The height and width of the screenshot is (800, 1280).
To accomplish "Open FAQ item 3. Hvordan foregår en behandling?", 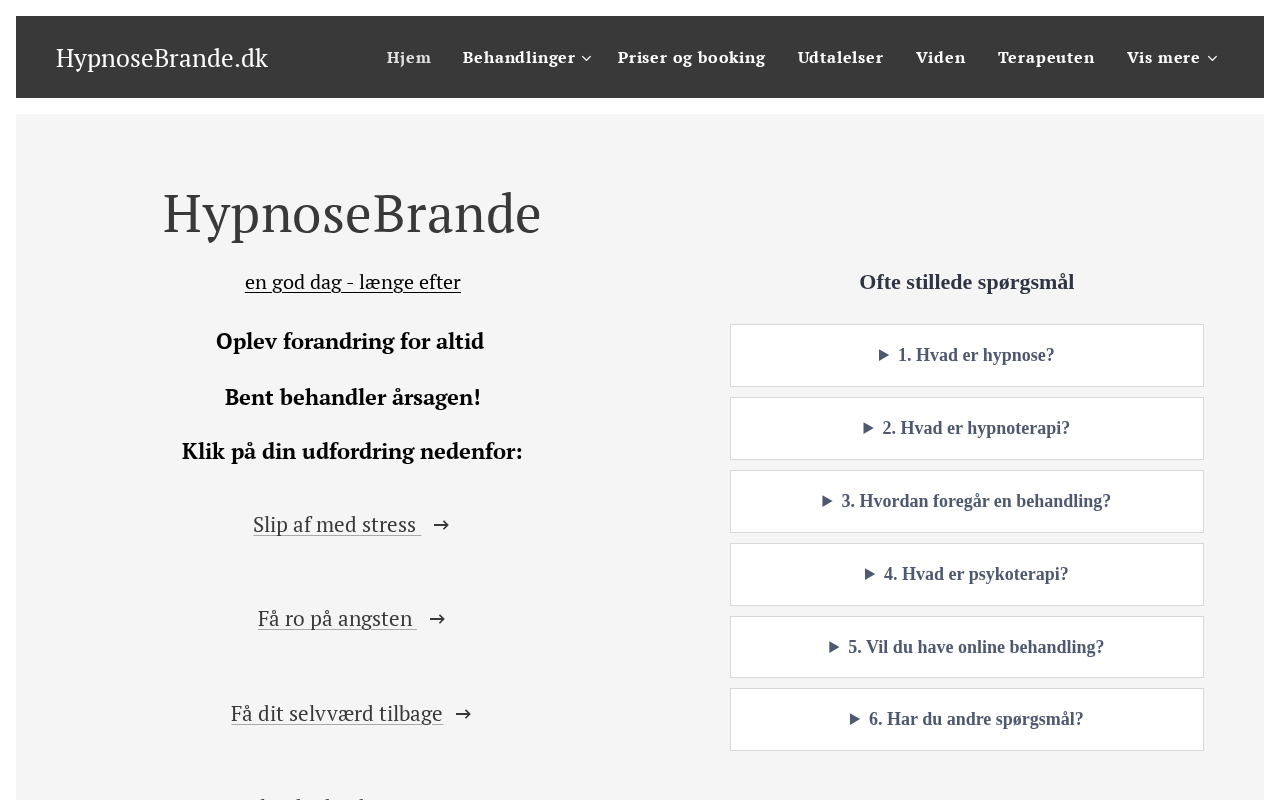I will 967,501.
